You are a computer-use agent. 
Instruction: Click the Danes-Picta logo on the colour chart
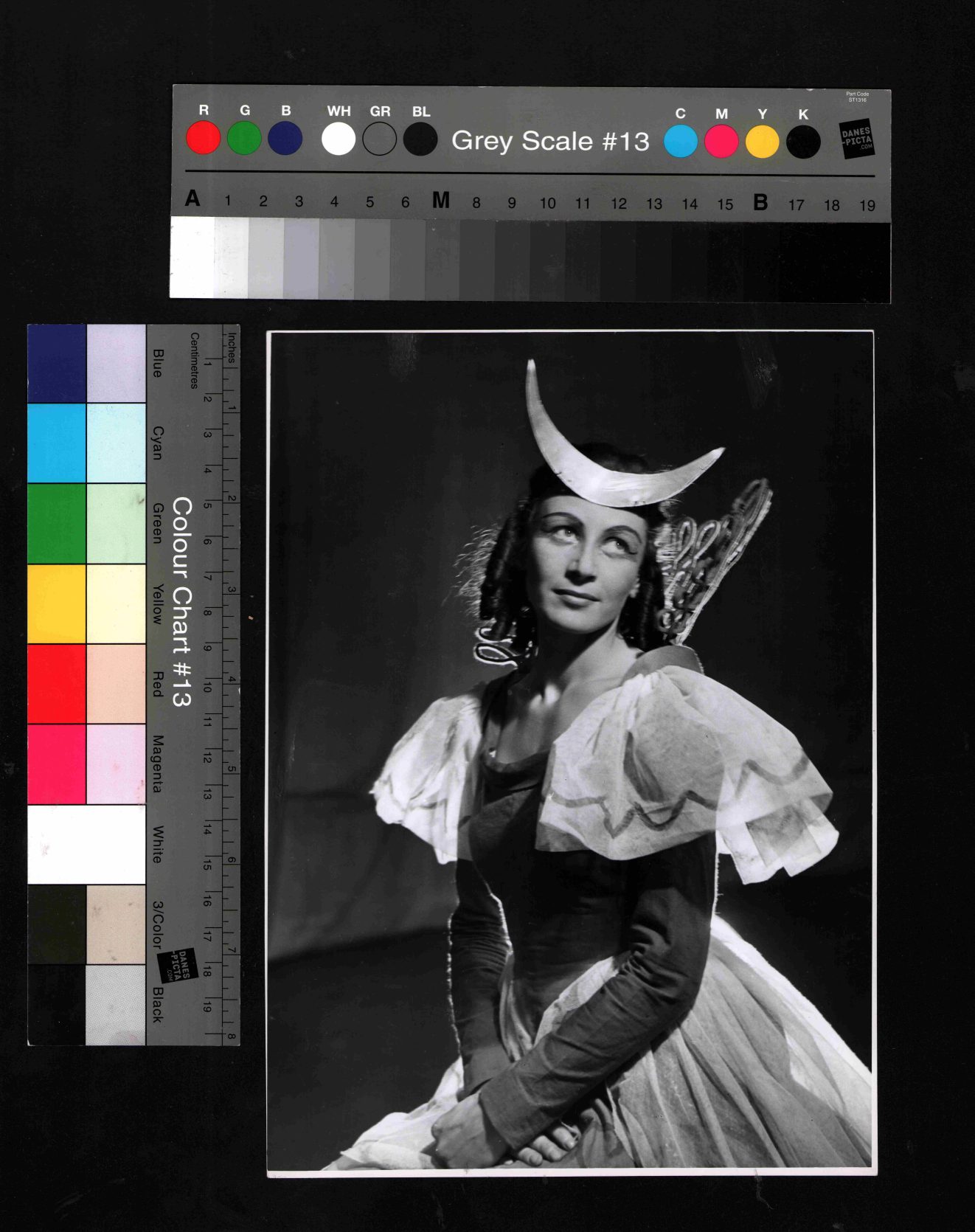coord(178,965)
